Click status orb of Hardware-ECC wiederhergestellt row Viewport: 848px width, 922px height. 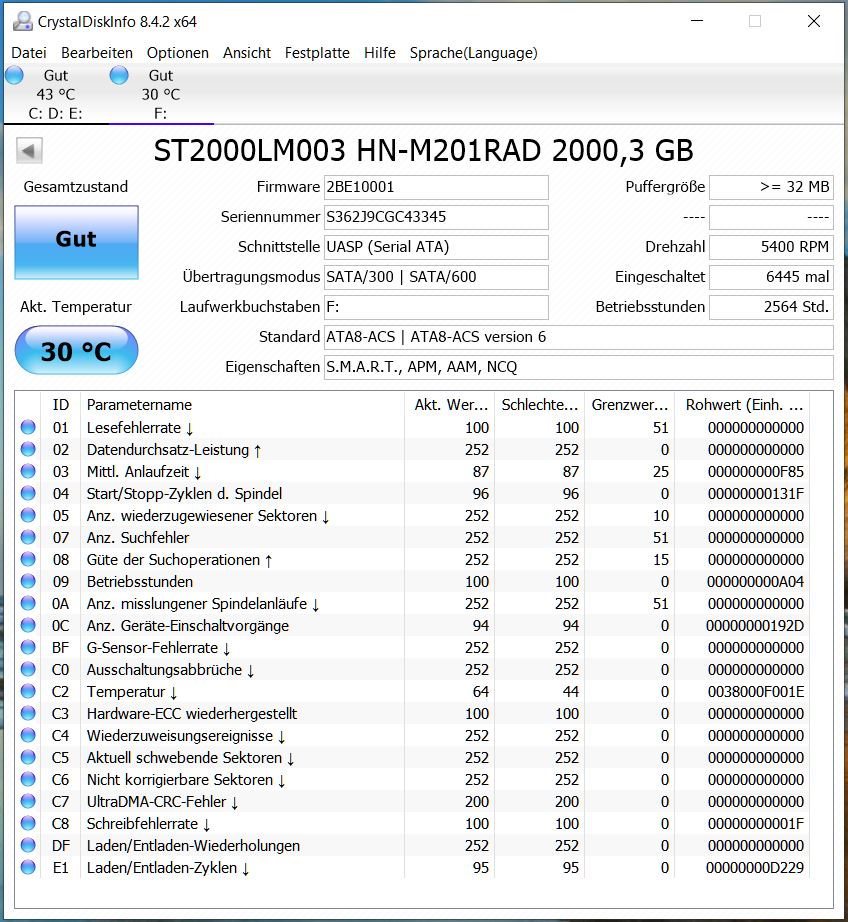pos(28,713)
